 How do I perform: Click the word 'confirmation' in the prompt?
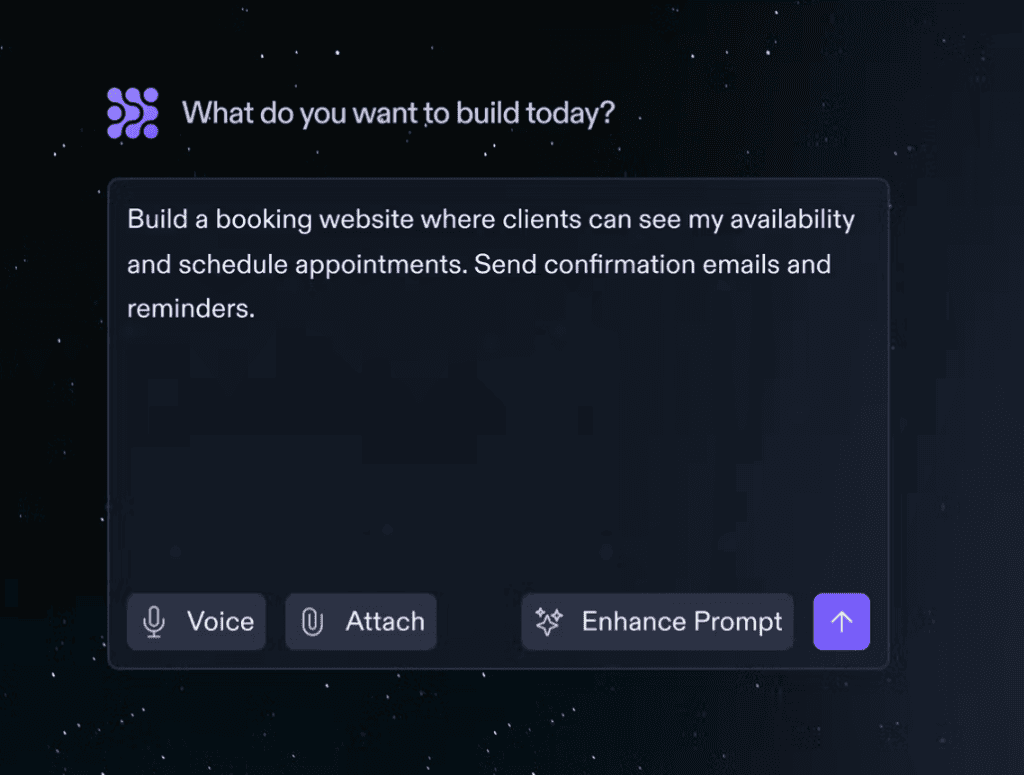[620, 264]
